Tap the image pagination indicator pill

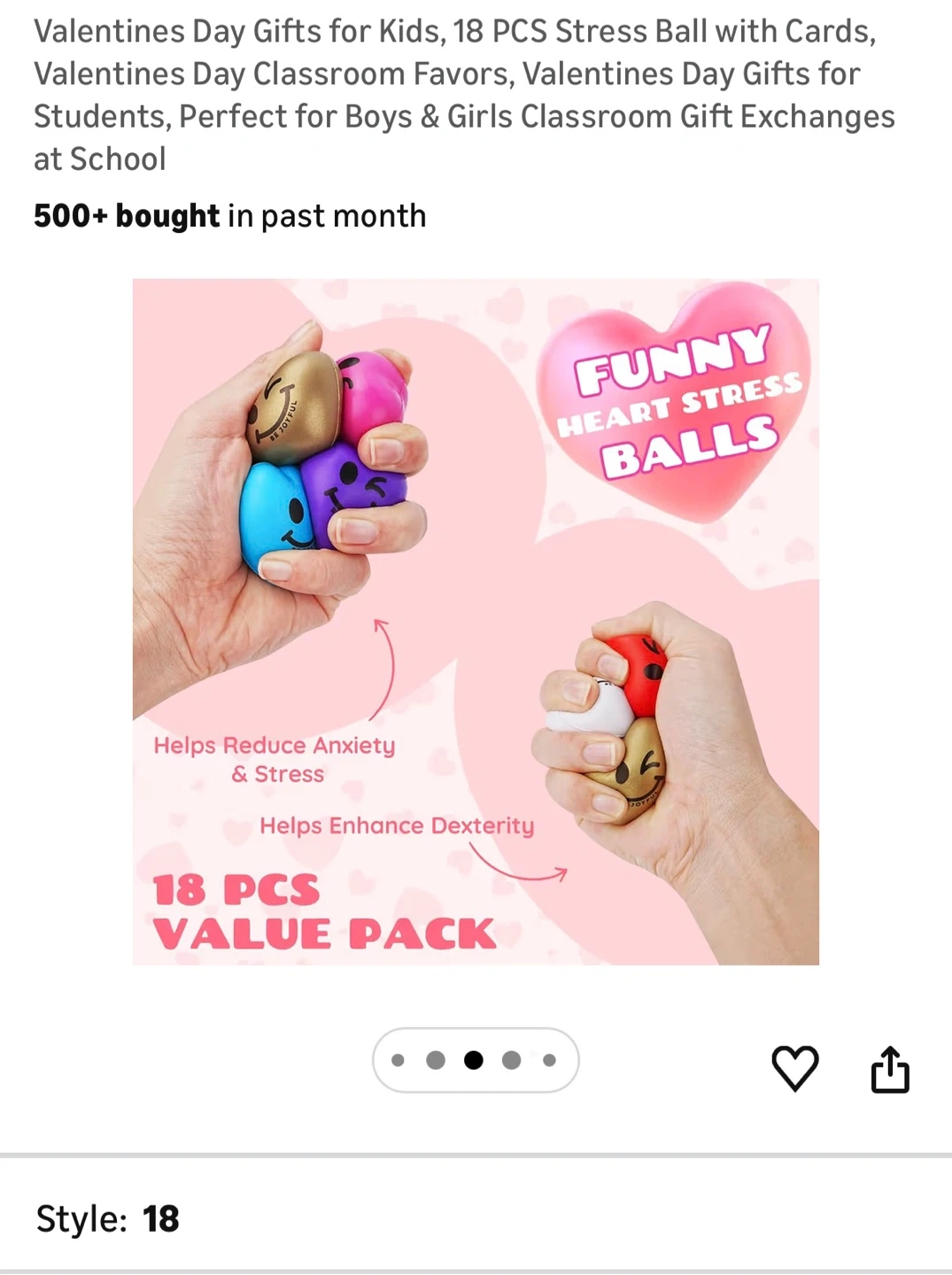point(476,1060)
